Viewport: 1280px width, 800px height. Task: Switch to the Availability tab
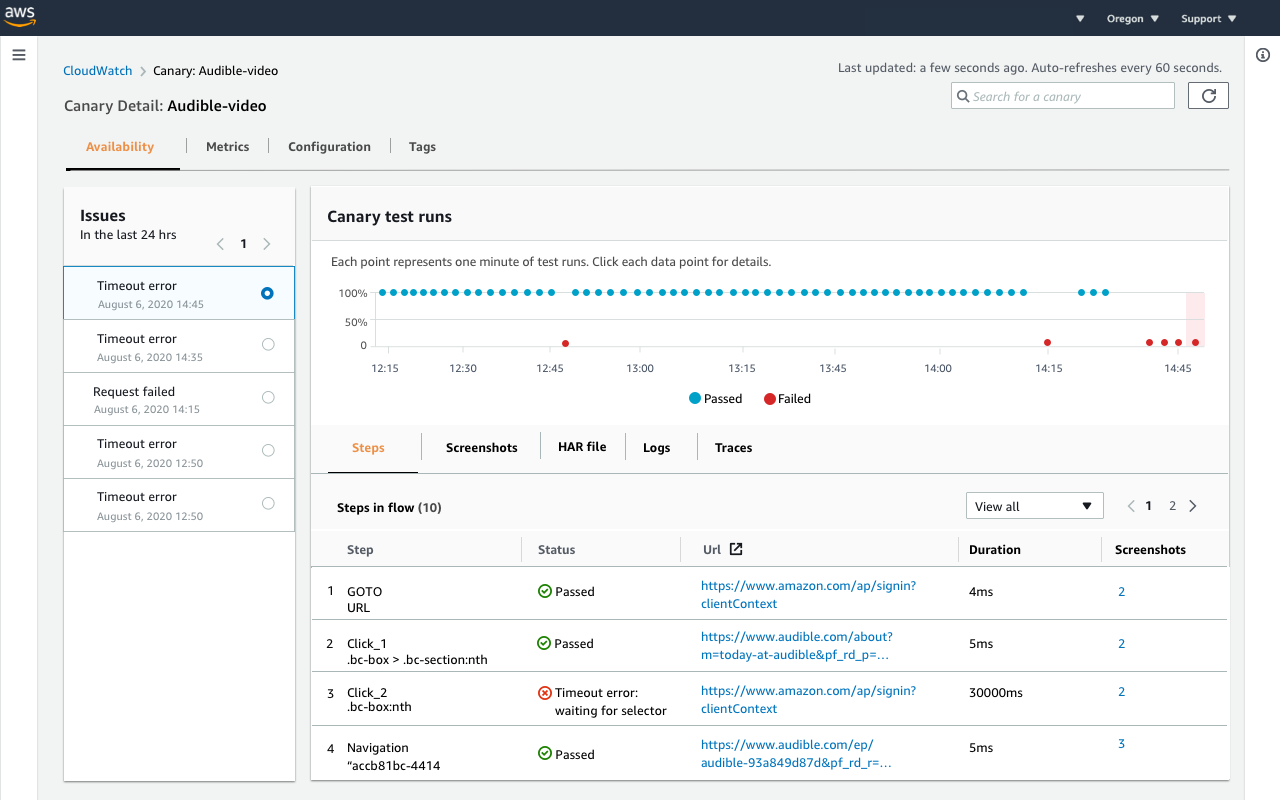120,146
